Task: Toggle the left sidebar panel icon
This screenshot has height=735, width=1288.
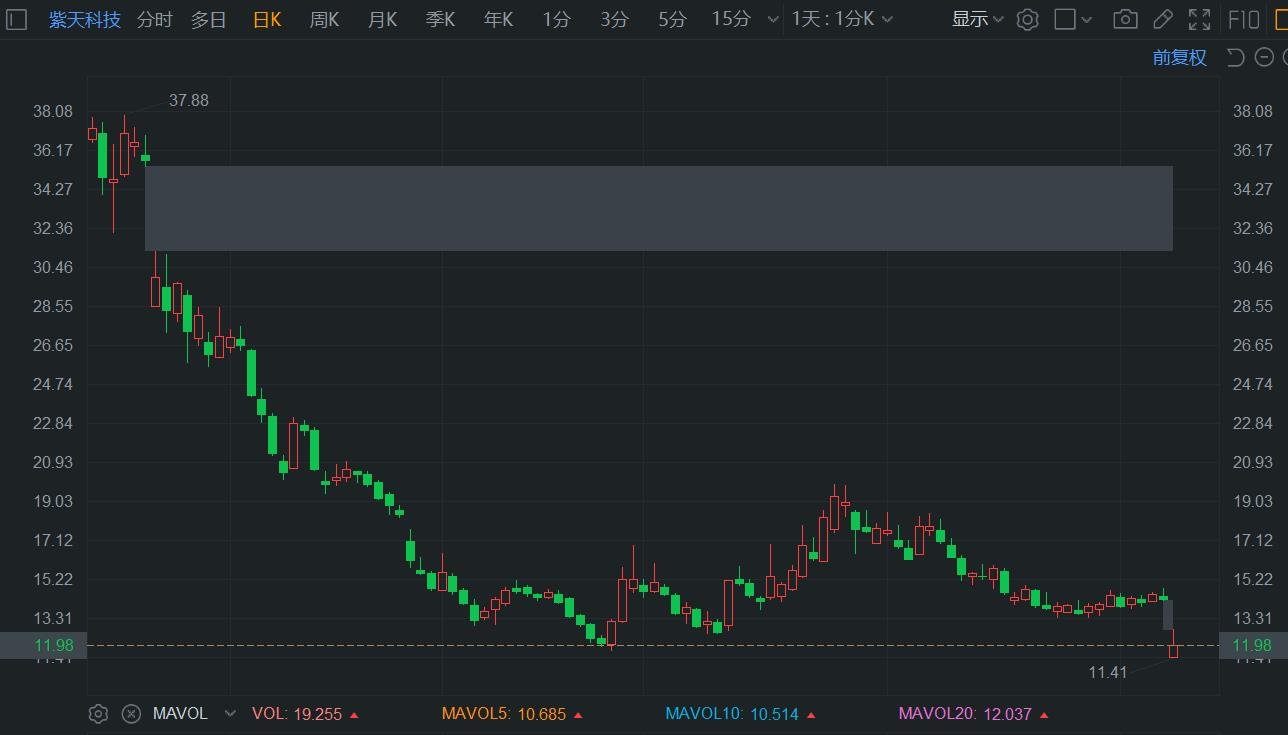Action: [x=16, y=19]
